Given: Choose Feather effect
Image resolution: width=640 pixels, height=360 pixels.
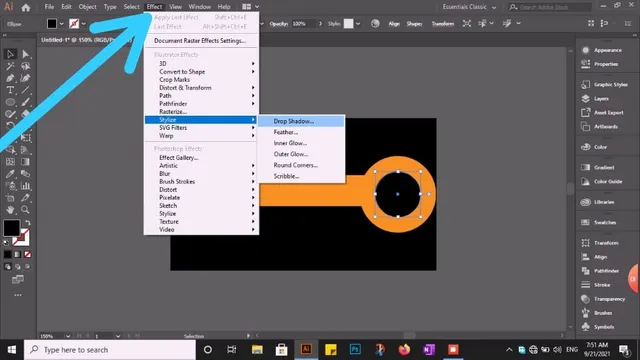Looking at the screenshot, I should point(302,132).
